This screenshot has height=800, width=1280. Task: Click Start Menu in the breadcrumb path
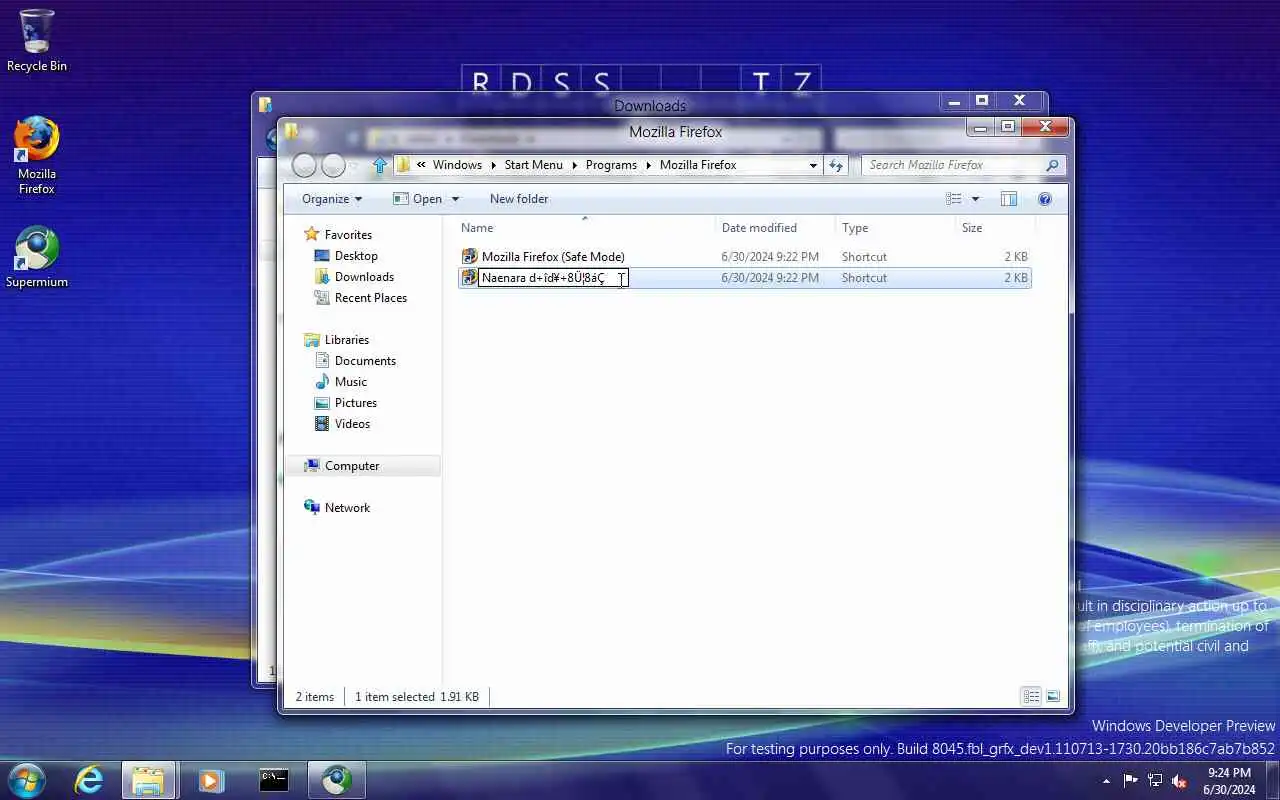(x=533, y=165)
